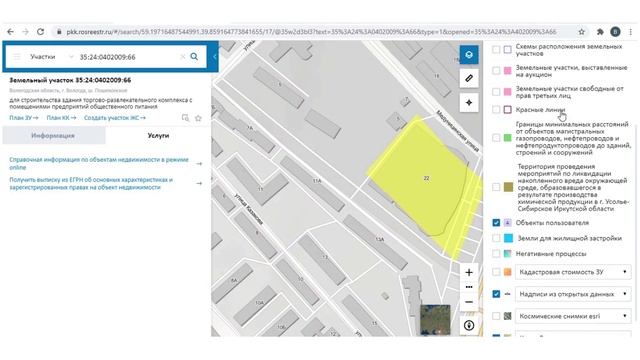Click the compass orientation button
The height and width of the screenshot is (360, 640).
pos(469,325)
